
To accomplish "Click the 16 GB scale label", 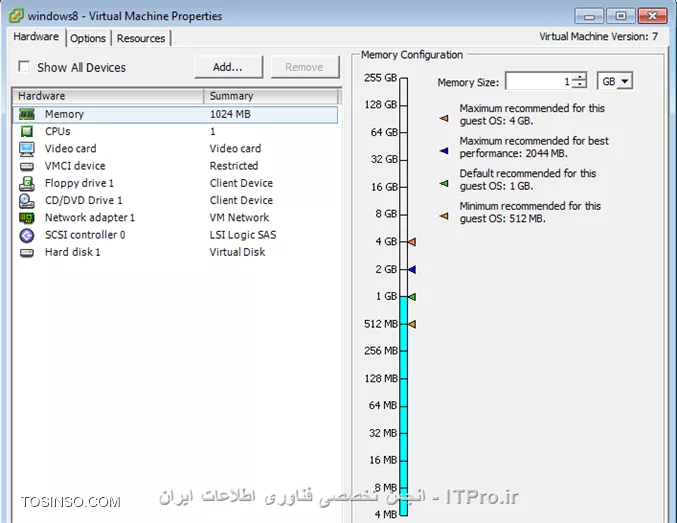I will click(384, 187).
